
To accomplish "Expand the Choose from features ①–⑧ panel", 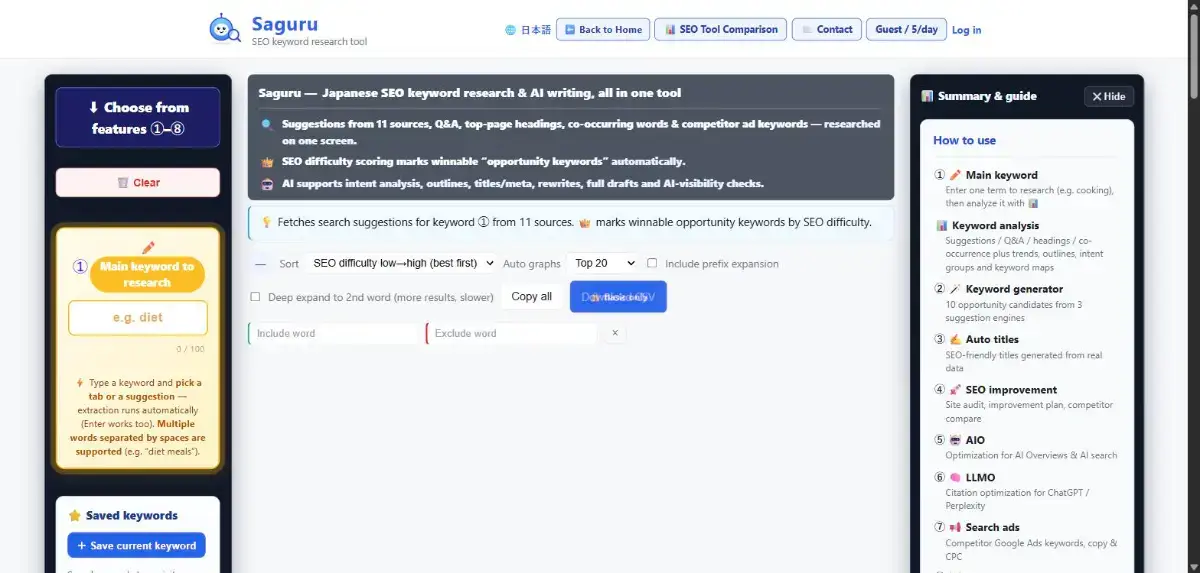I will (x=138, y=118).
